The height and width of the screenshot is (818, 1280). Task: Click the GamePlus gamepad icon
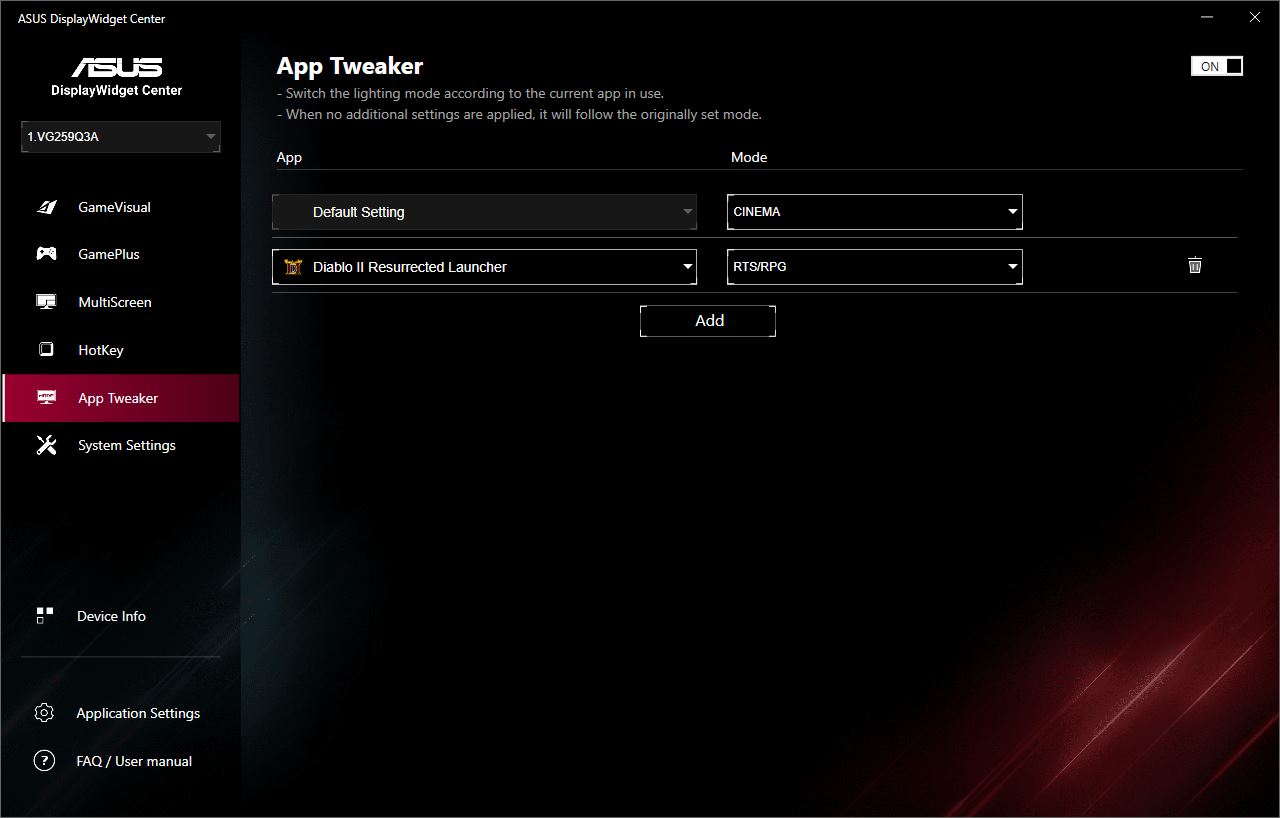coord(46,254)
